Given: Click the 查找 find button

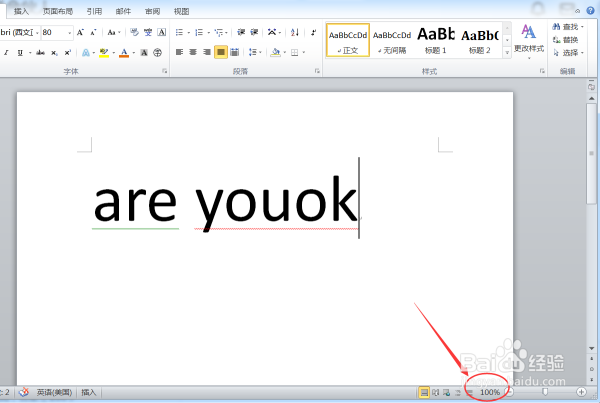Looking at the screenshot, I should tap(568, 27).
